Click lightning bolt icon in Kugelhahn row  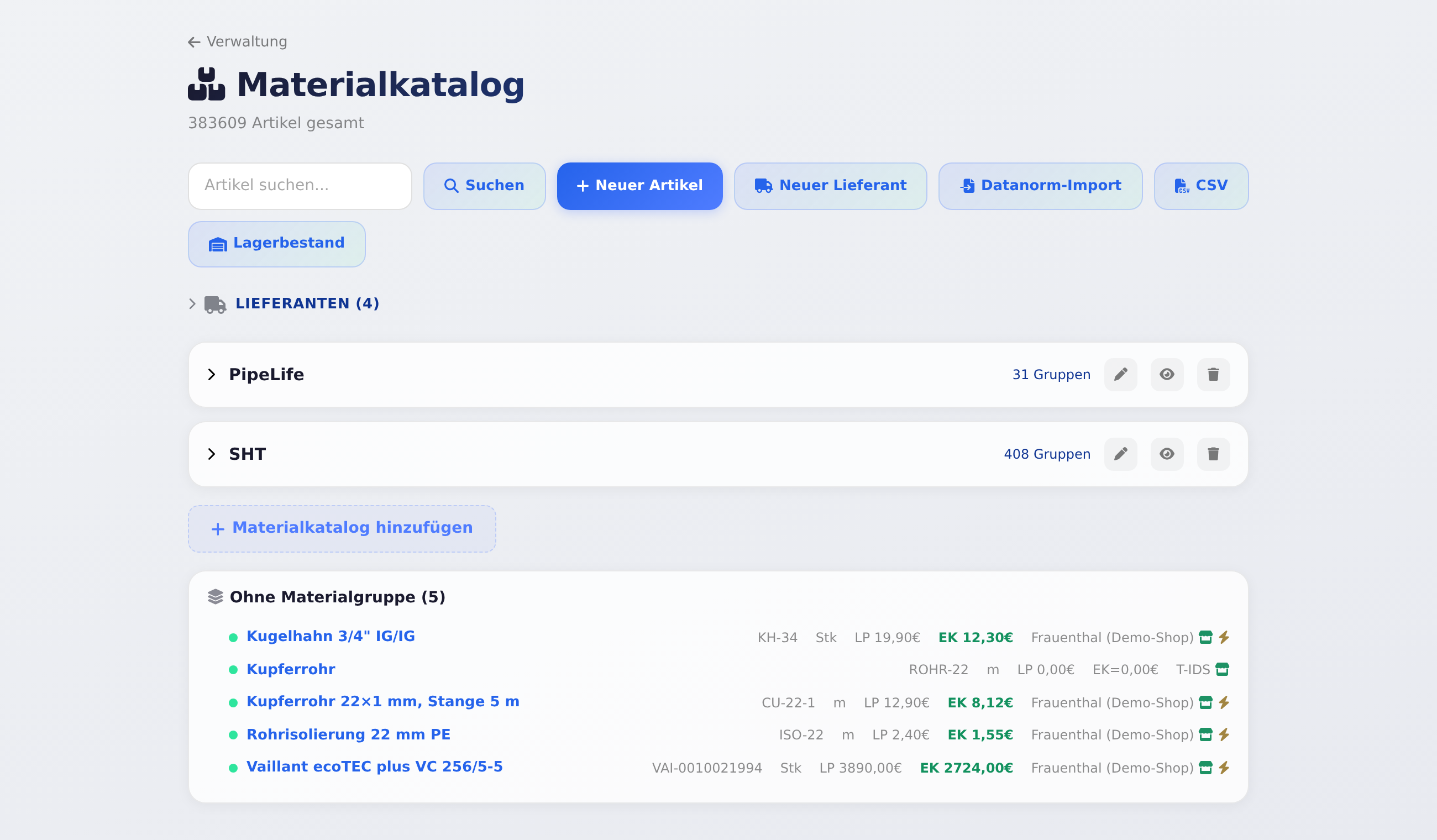coord(1224,637)
